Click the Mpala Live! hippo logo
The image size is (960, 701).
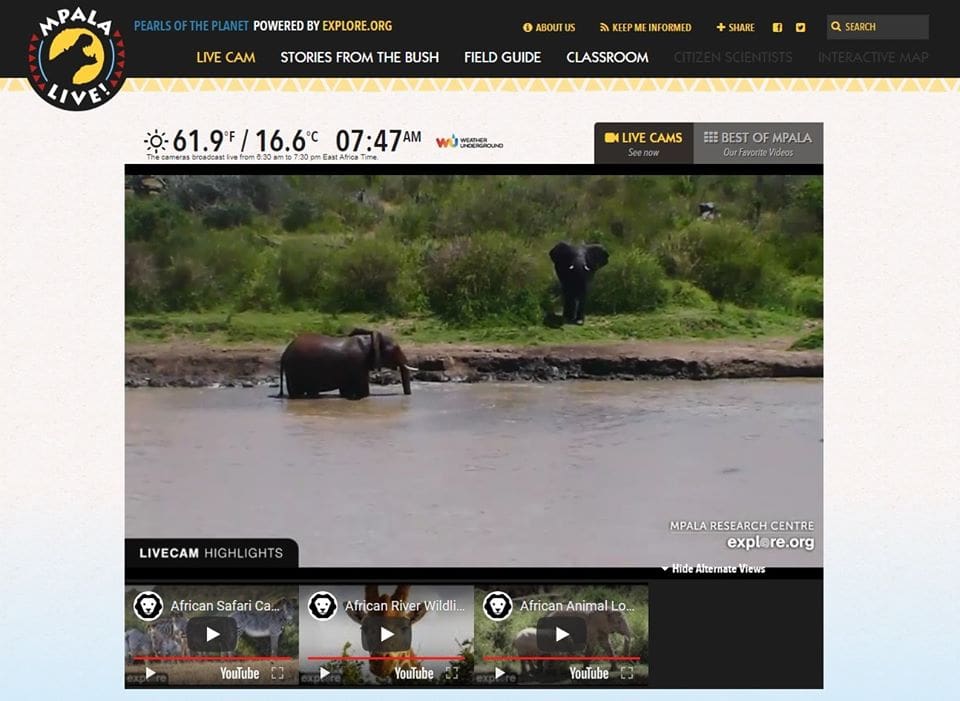[77, 59]
